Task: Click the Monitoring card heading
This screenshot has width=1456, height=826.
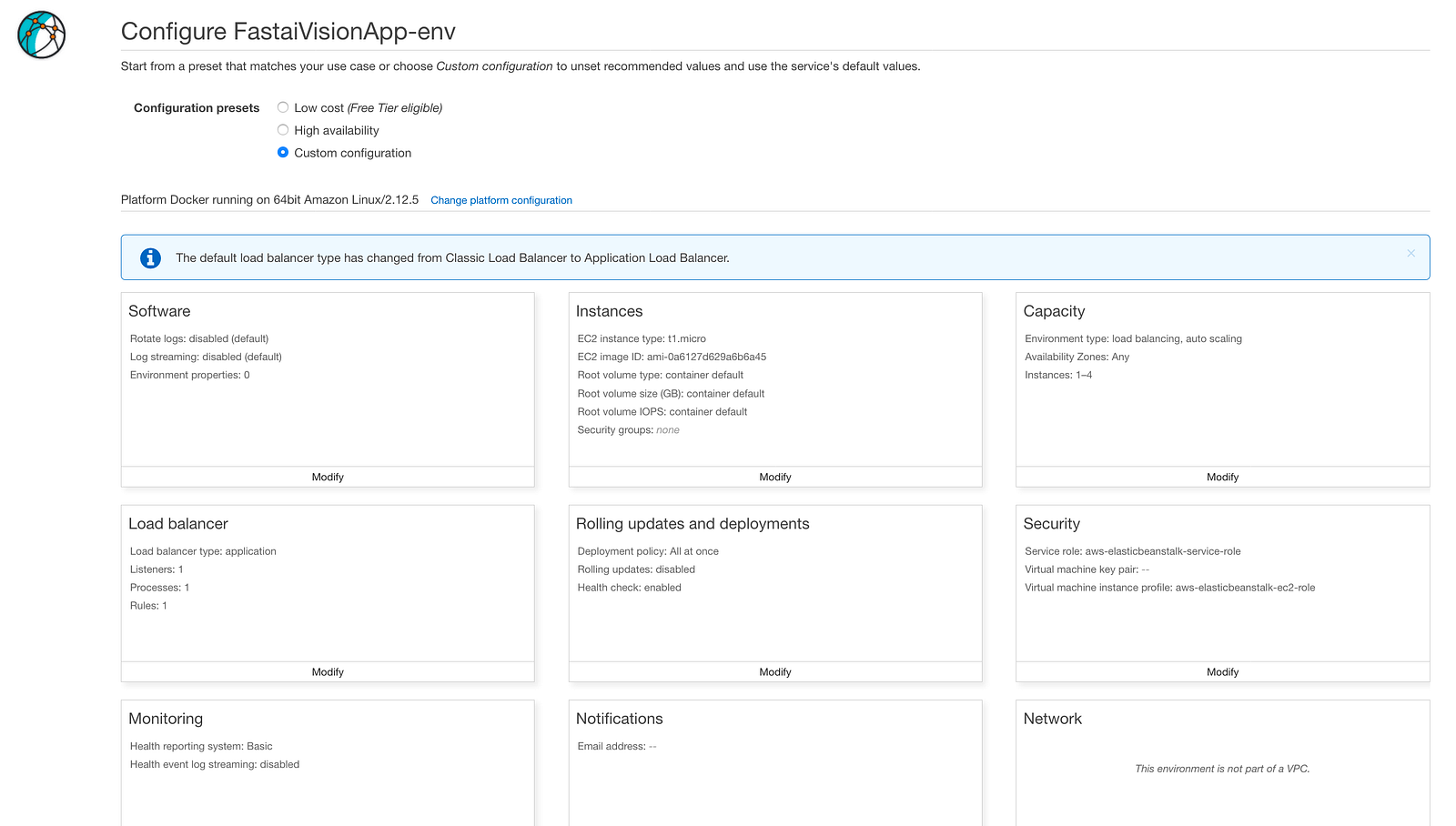Action: [166, 719]
